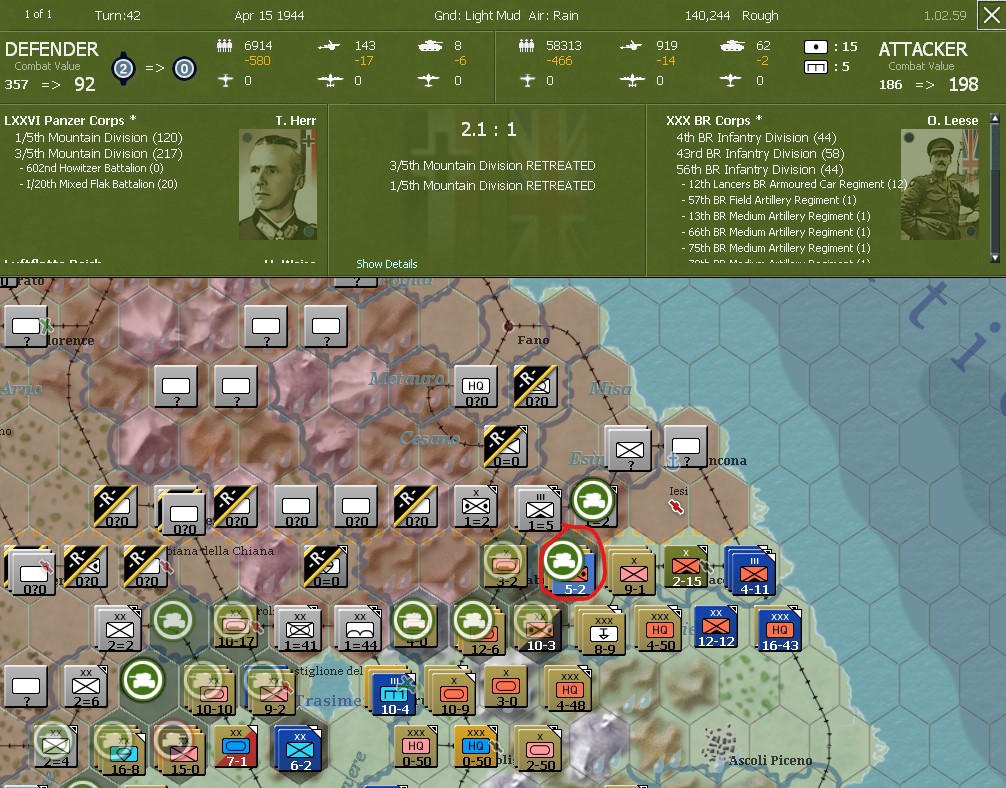Select unknown infantry counter west of Ancona
This screenshot has width=1006, height=788.
[x=629, y=450]
